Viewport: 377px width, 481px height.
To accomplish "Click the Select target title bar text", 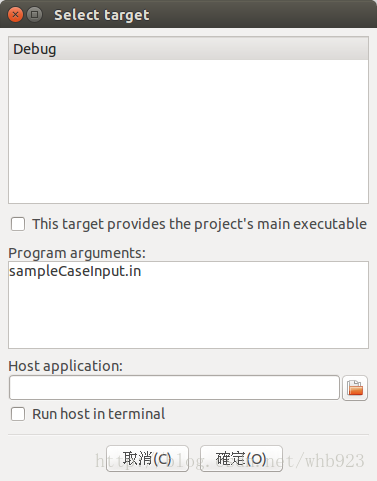I will (x=102, y=15).
